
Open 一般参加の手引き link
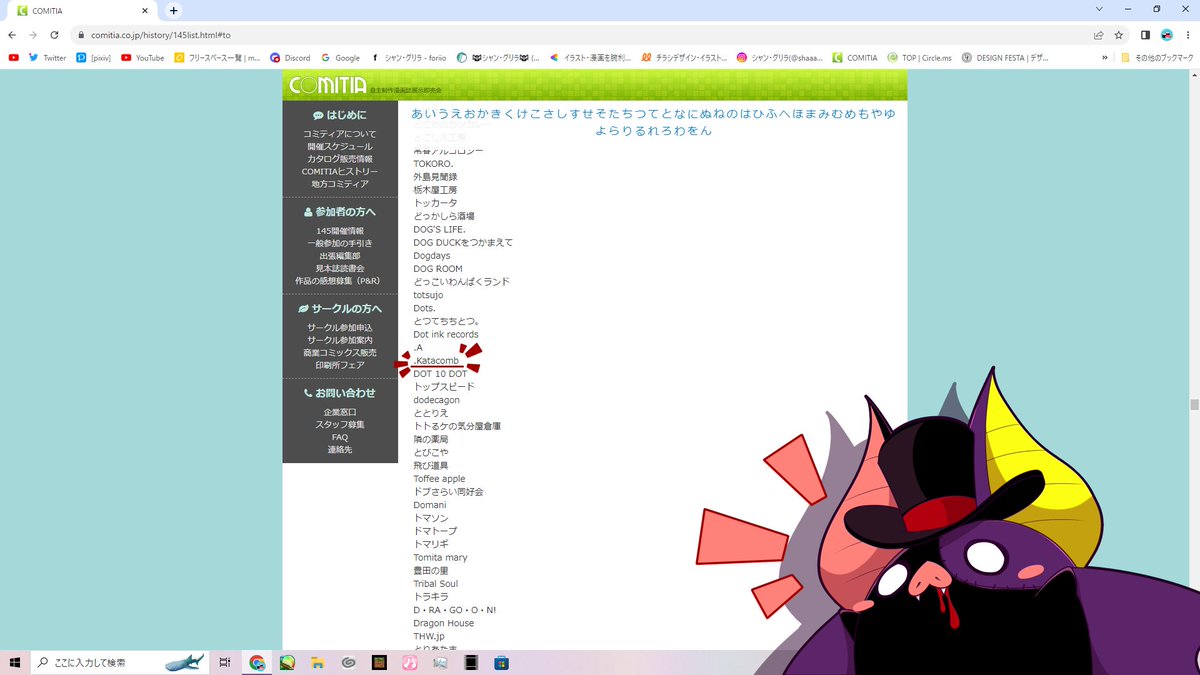340,244
